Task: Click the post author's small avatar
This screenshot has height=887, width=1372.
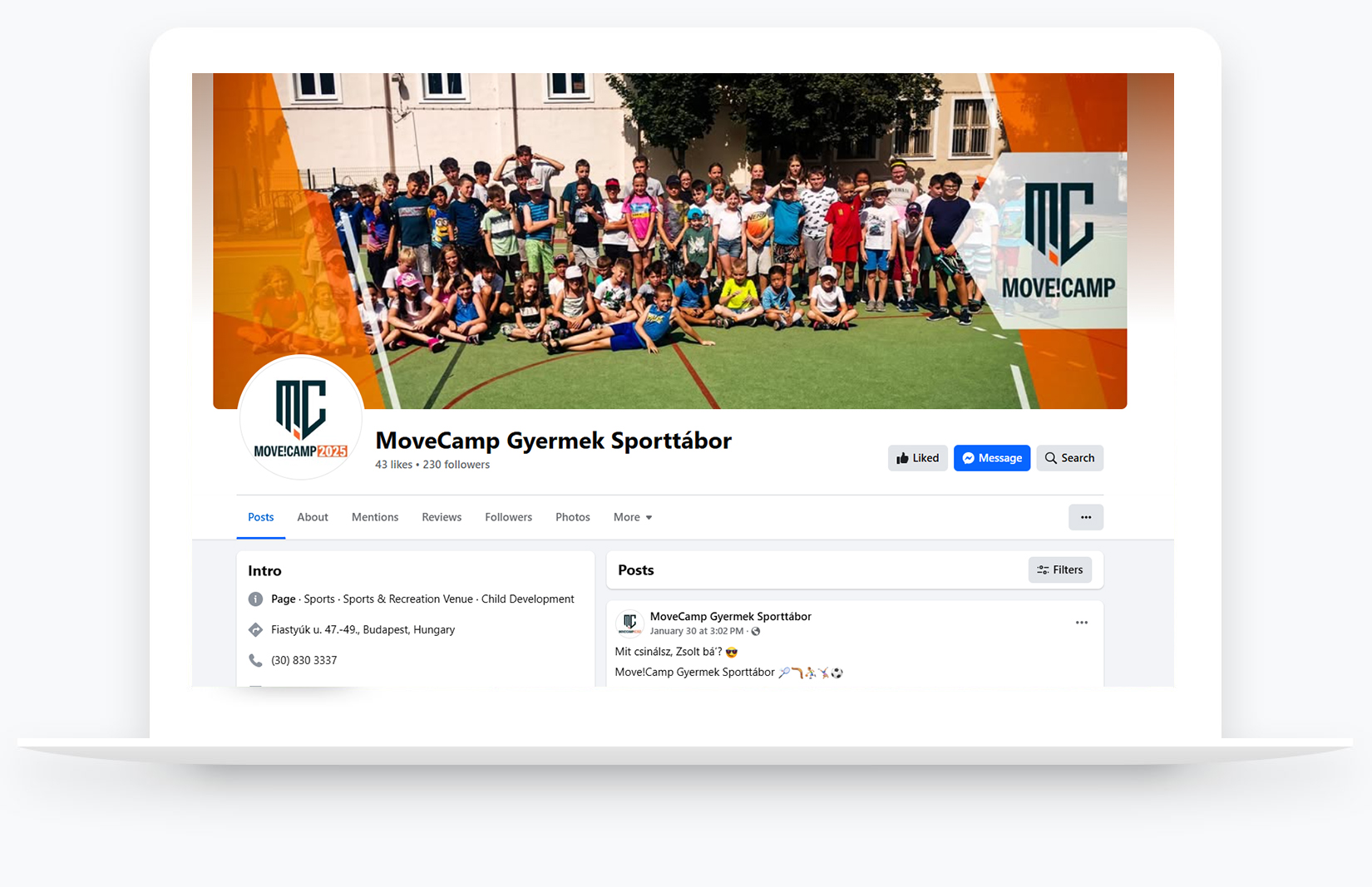Action: pyautogui.click(x=629, y=623)
